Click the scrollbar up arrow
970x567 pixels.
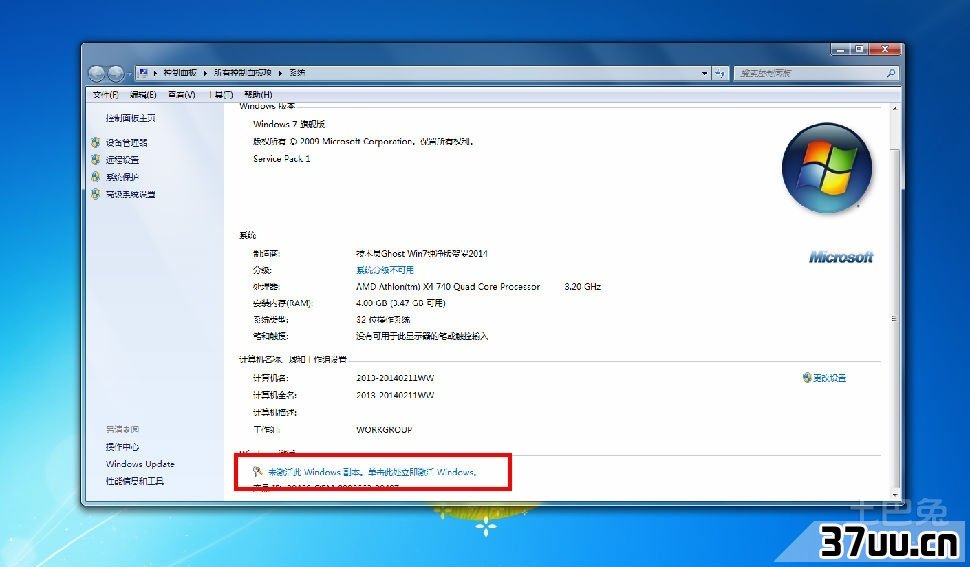895,109
